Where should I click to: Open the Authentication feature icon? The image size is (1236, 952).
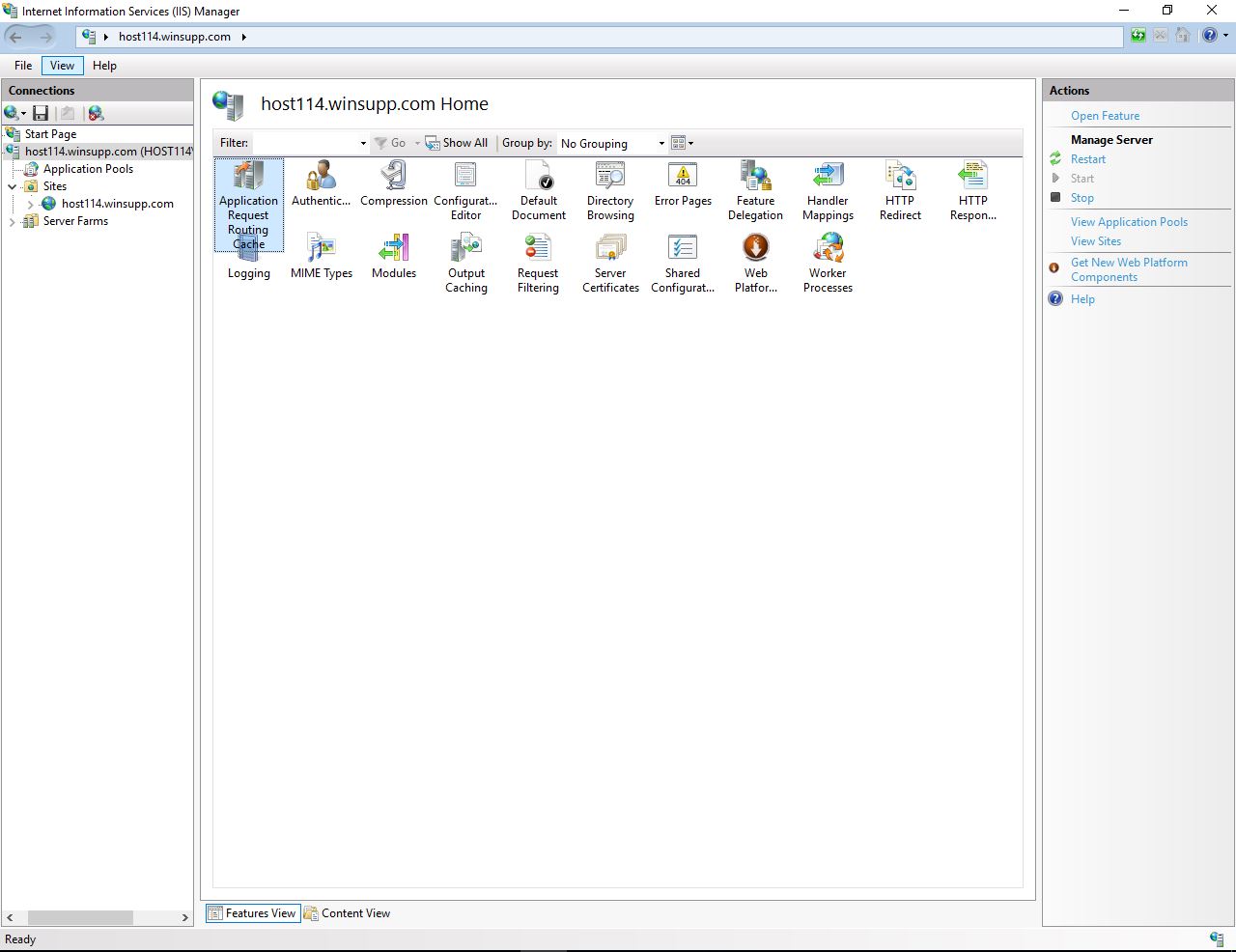(321, 184)
